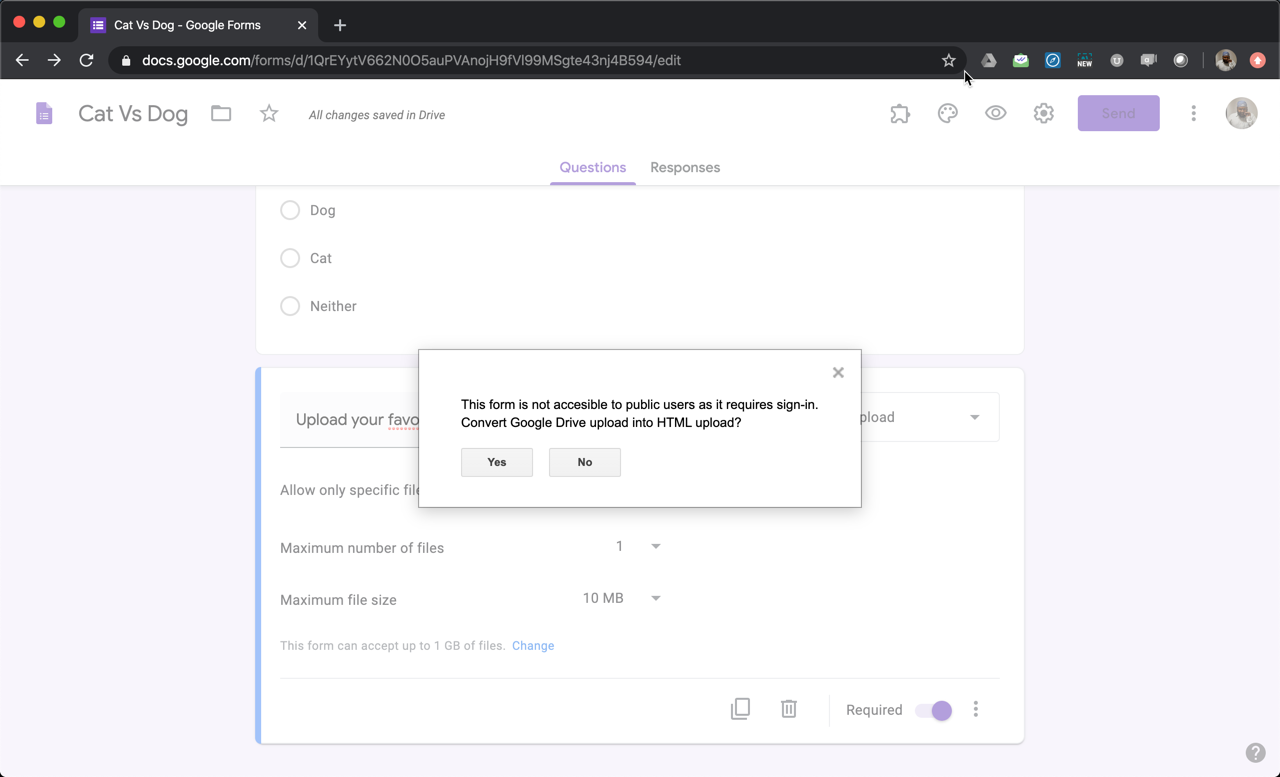This screenshot has width=1280, height=777.
Task: Open question's three-dot more options
Action: point(976,709)
